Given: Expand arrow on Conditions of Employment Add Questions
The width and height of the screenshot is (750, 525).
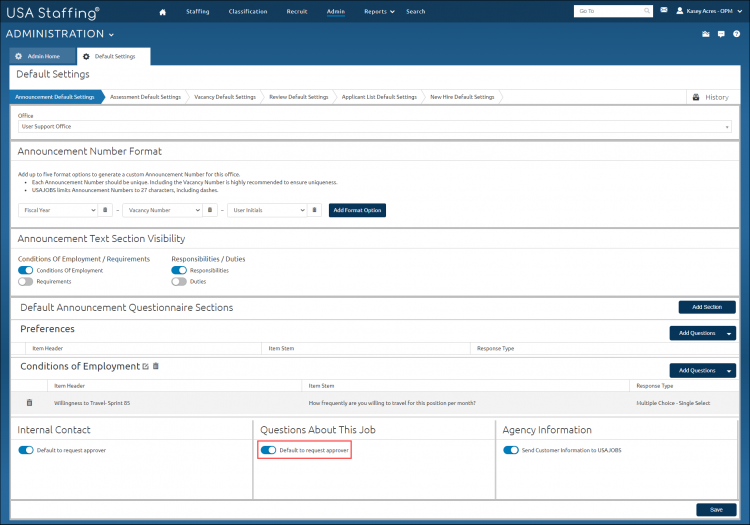Looking at the screenshot, I should click(729, 371).
